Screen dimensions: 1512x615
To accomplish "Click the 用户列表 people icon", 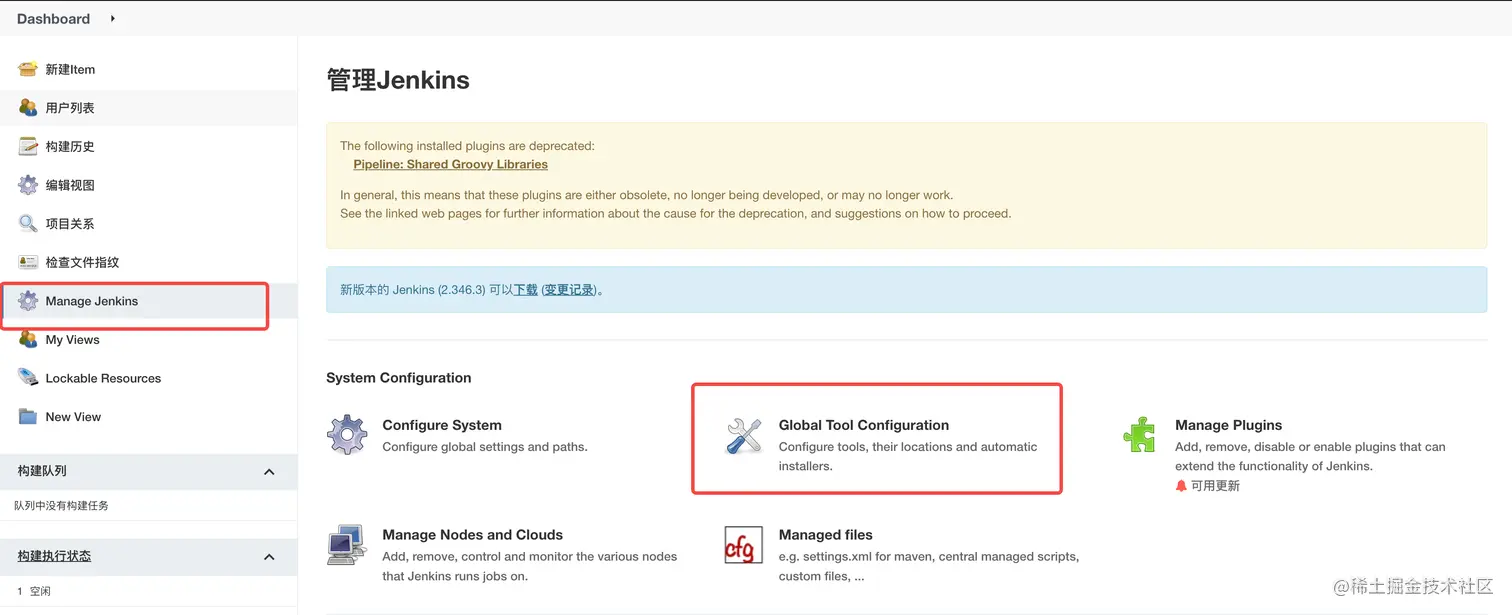I will [28, 107].
